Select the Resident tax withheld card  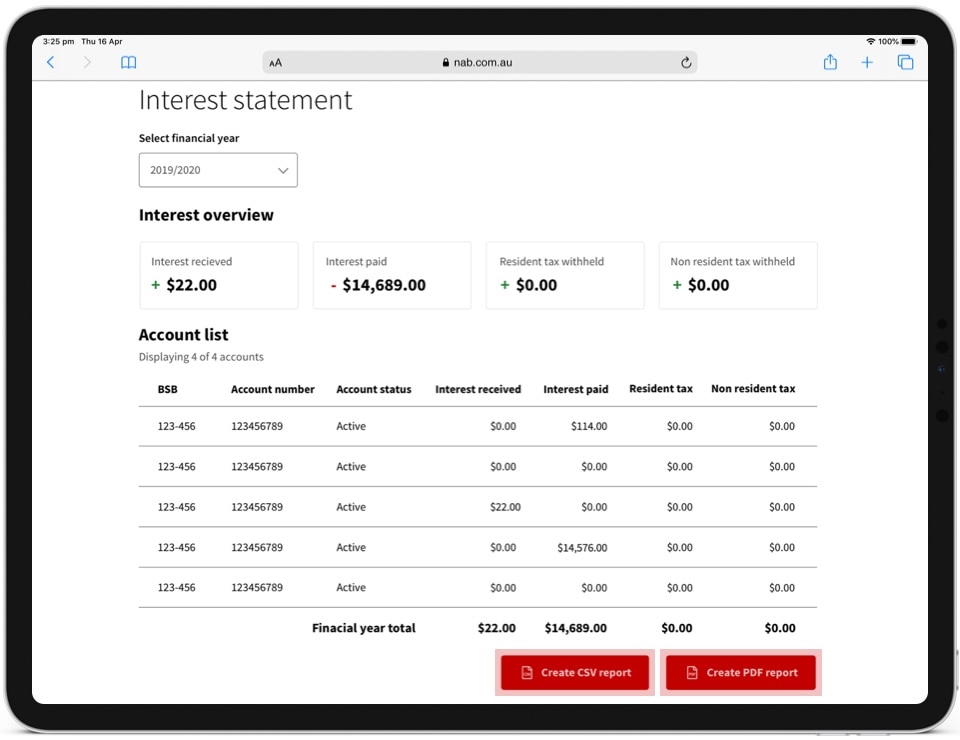click(x=565, y=275)
